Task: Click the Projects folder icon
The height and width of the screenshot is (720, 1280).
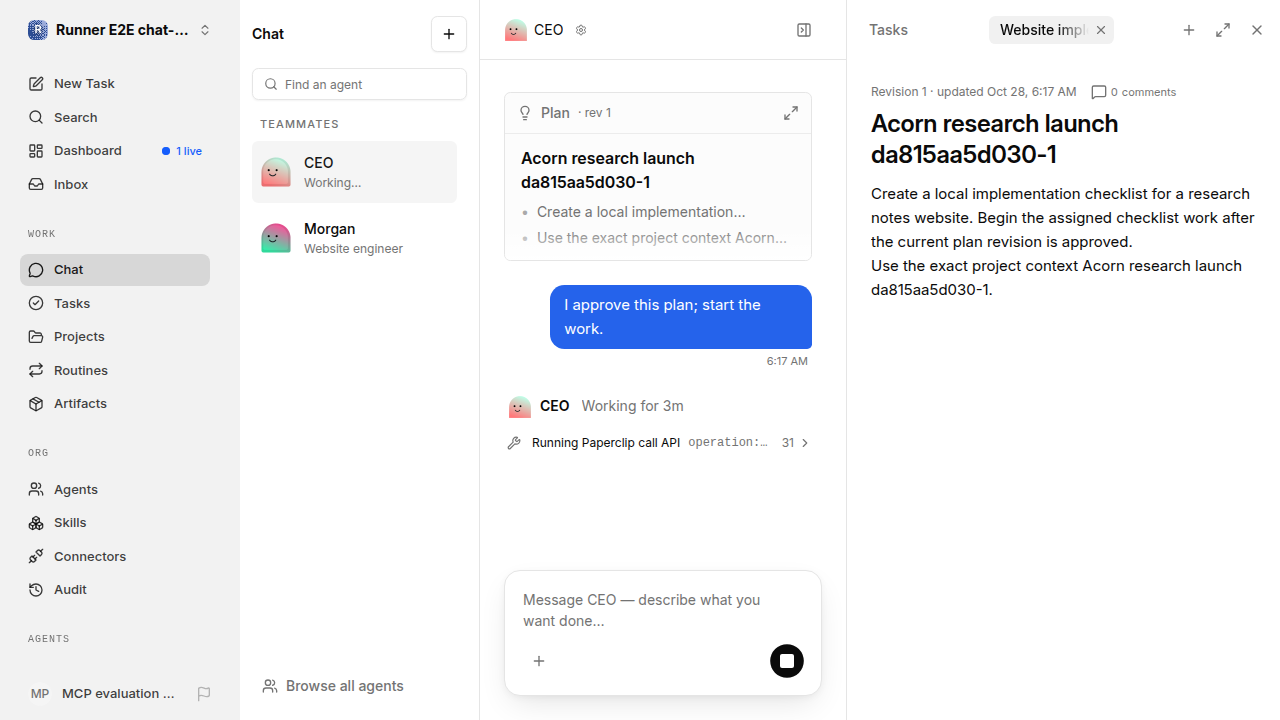Action: [36, 336]
